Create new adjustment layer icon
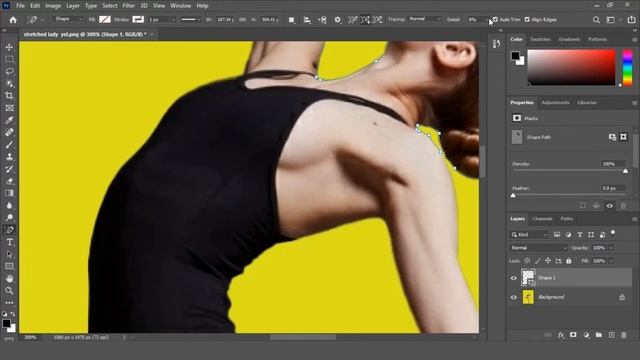The height and width of the screenshot is (360, 640). [586, 335]
